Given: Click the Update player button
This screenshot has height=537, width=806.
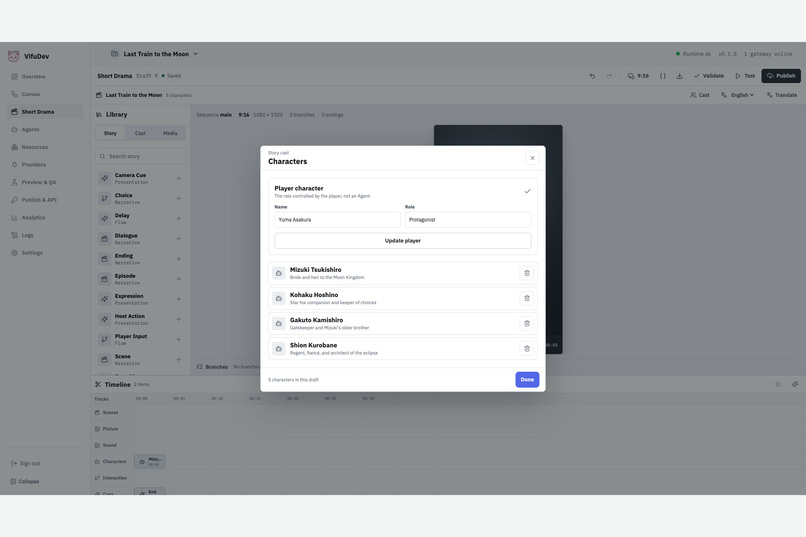Looking at the screenshot, I should click(x=402, y=240).
